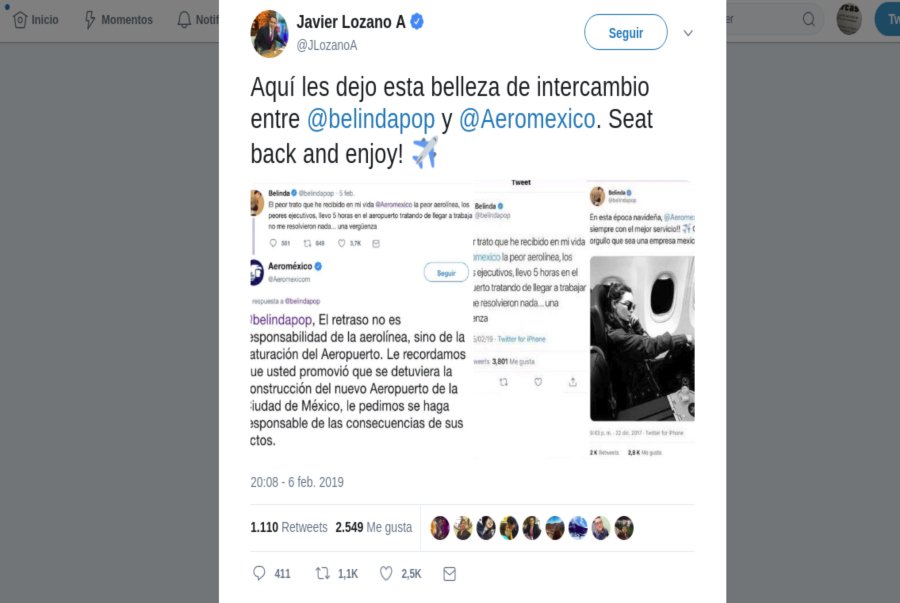Click the verified badge next to name
The image size is (900, 603).
[x=417, y=22]
